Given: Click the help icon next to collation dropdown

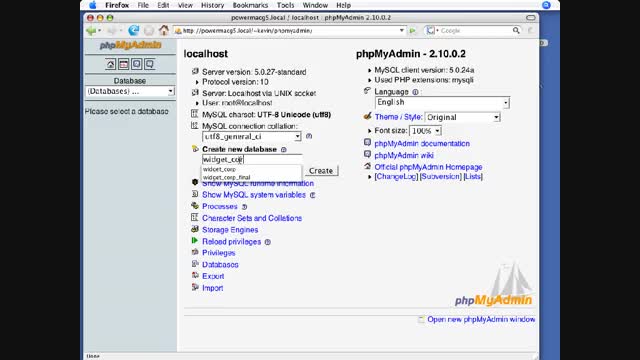Looking at the screenshot, I should tap(309, 136).
